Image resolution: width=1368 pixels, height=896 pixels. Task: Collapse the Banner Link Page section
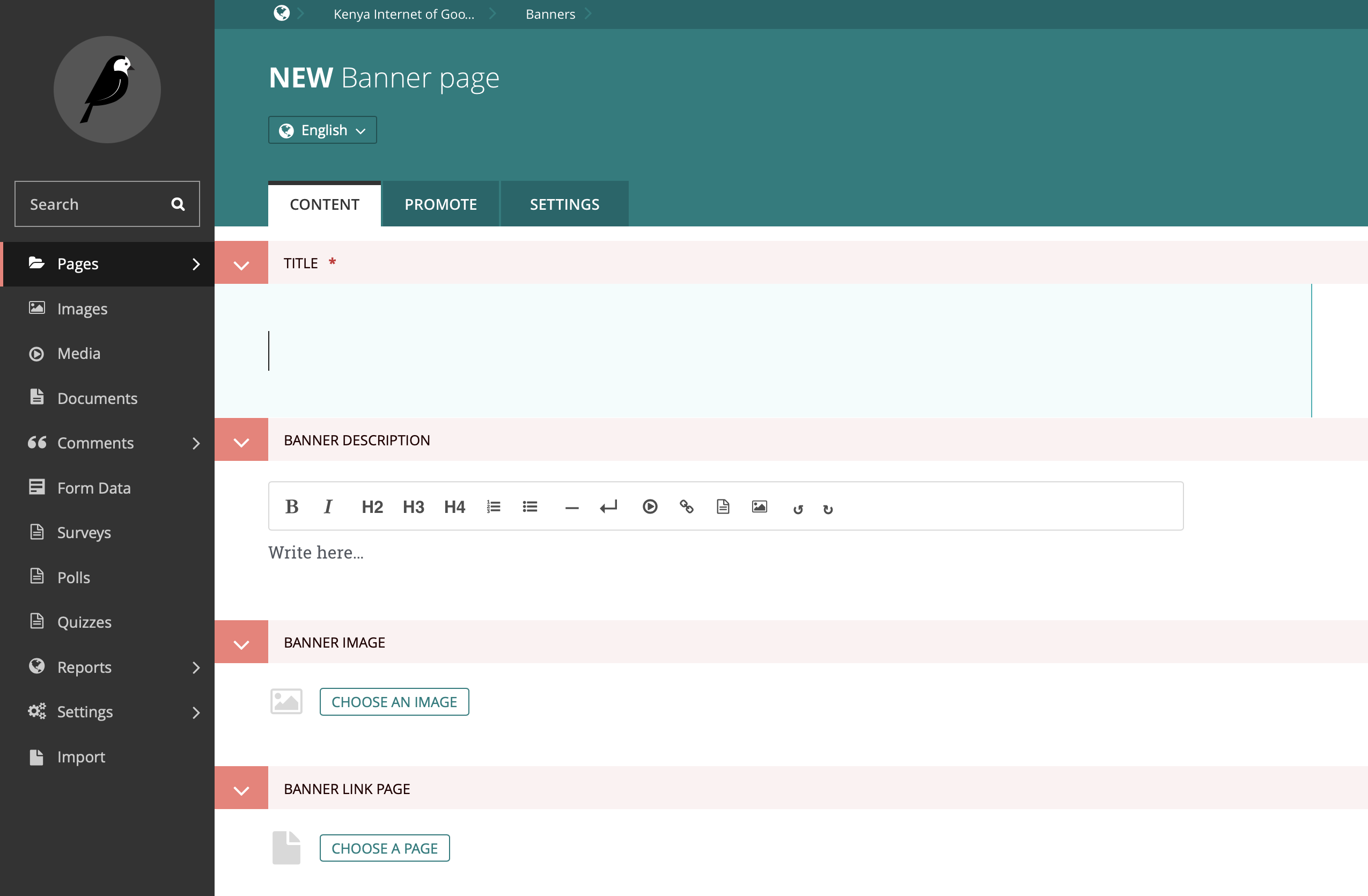point(241,788)
